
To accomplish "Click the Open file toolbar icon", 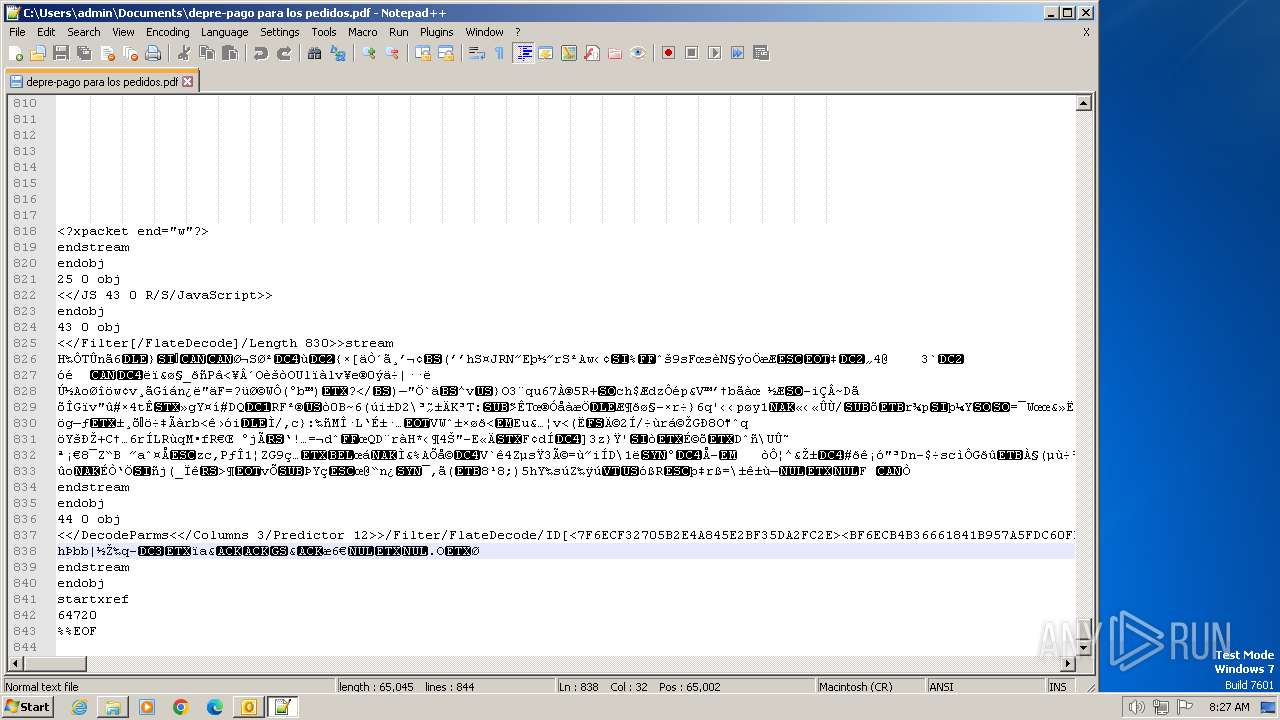I will tap(38, 53).
